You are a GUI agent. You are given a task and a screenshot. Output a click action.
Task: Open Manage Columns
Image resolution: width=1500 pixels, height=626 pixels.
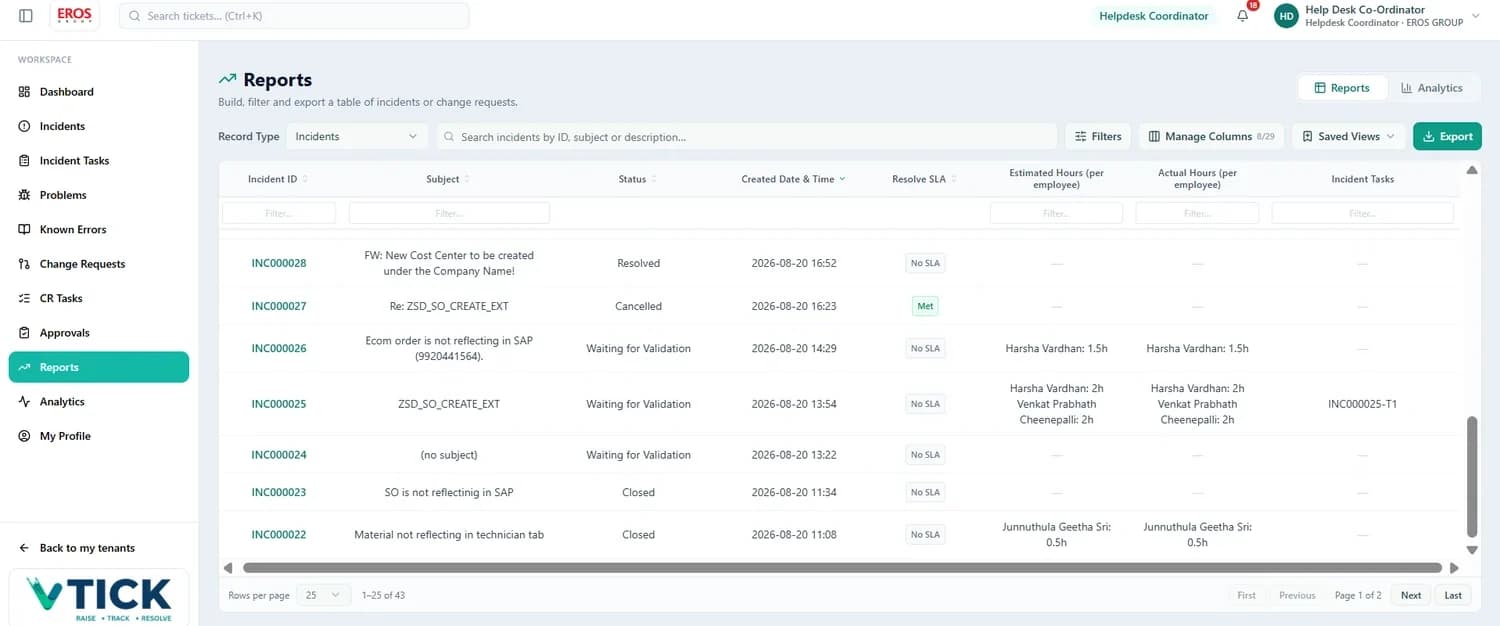coord(1211,137)
